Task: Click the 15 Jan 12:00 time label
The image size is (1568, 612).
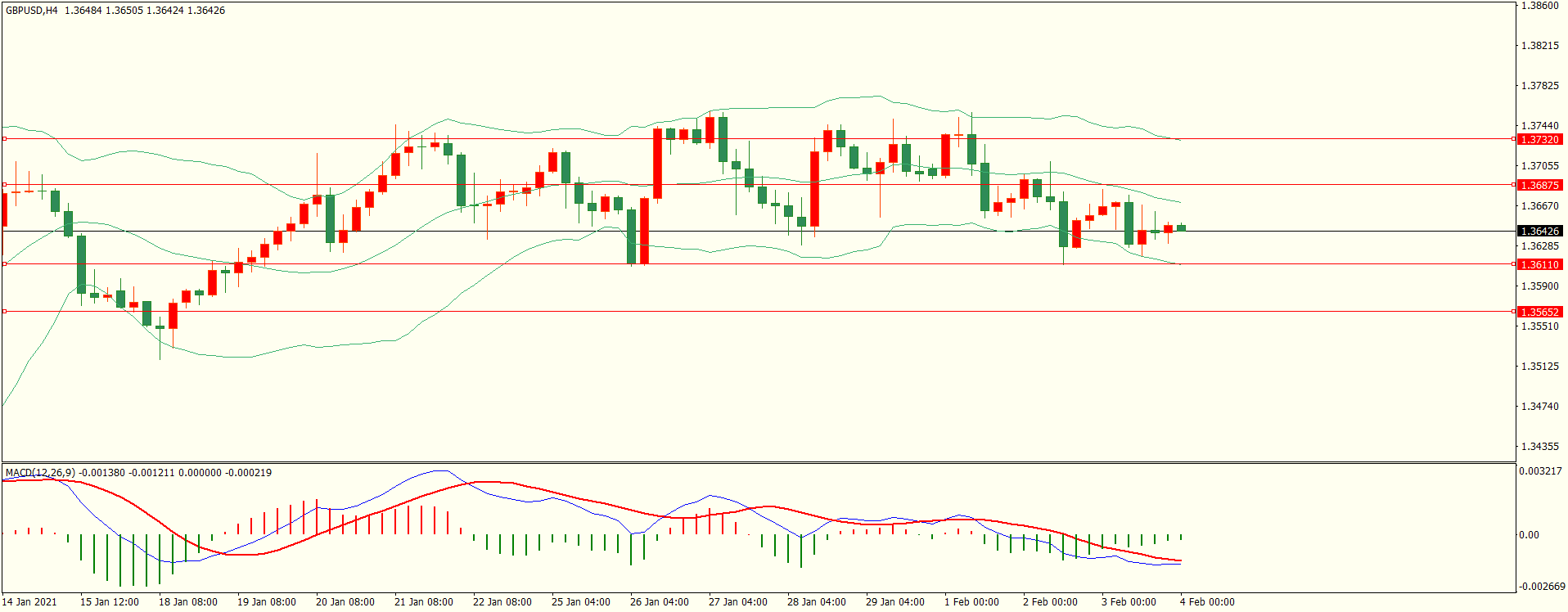Action: [x=110, y=602]
